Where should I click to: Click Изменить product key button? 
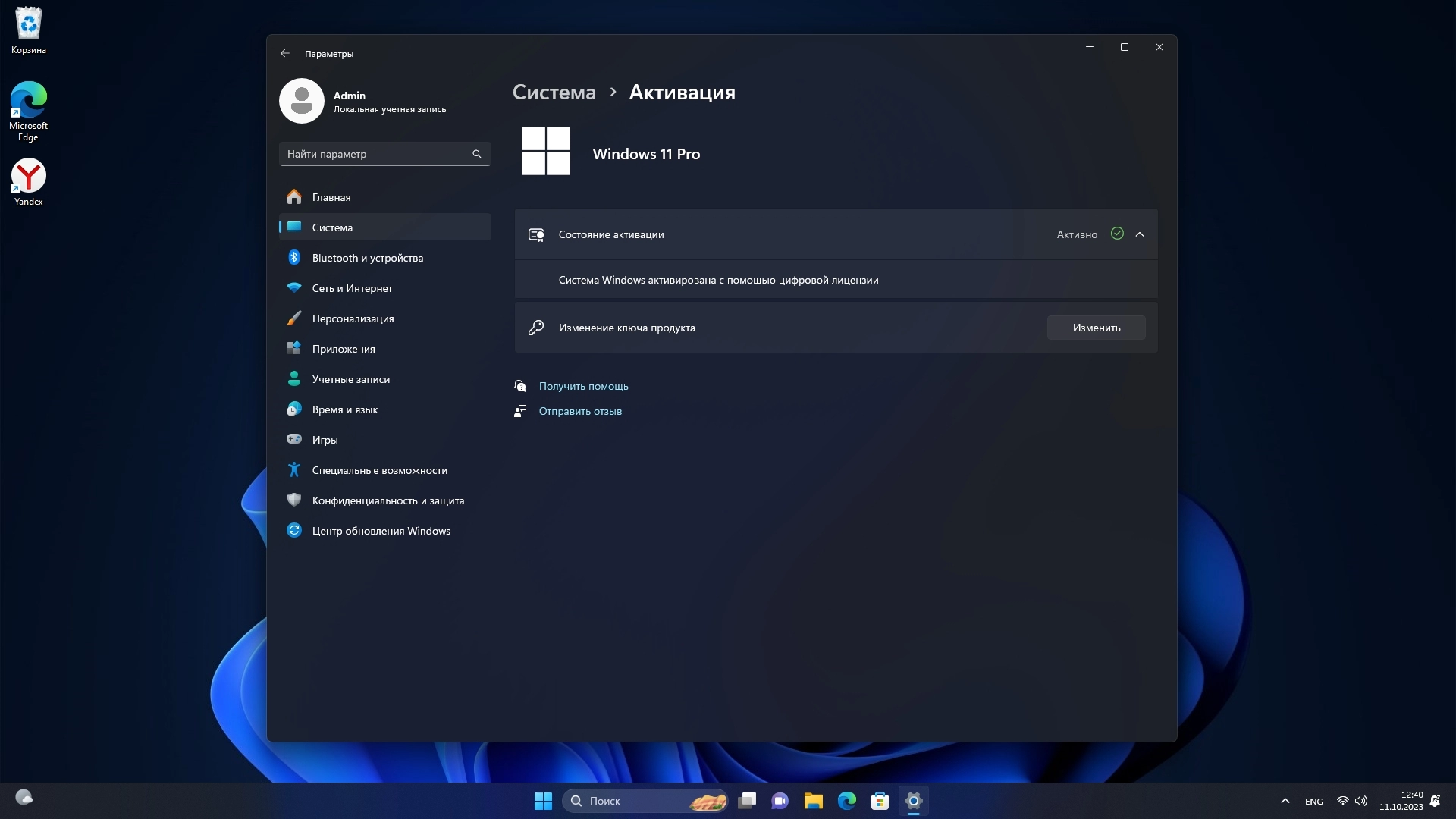click(1096, 328)
